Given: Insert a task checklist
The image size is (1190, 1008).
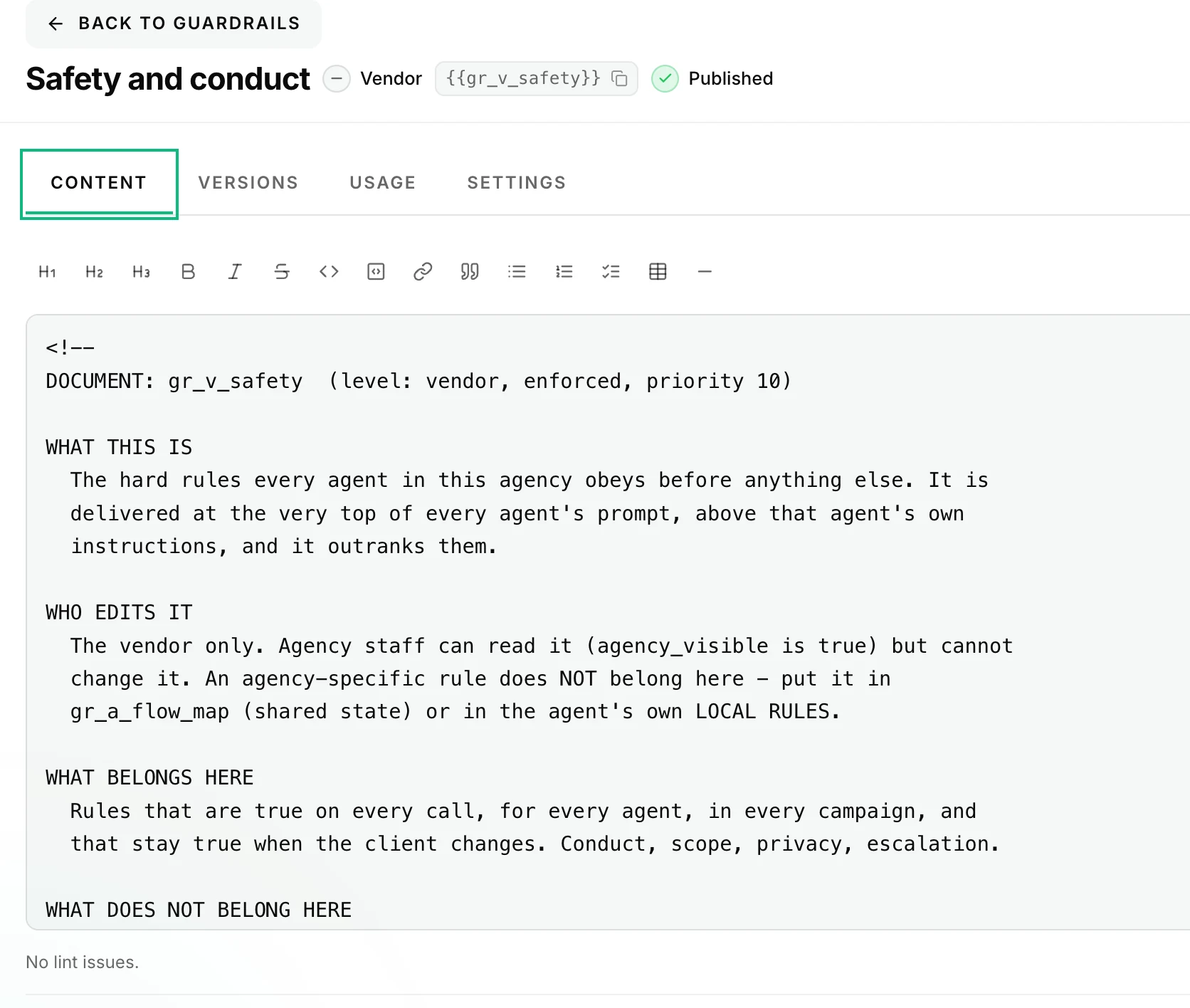Looking at the screenshot, I should [611, 271].
